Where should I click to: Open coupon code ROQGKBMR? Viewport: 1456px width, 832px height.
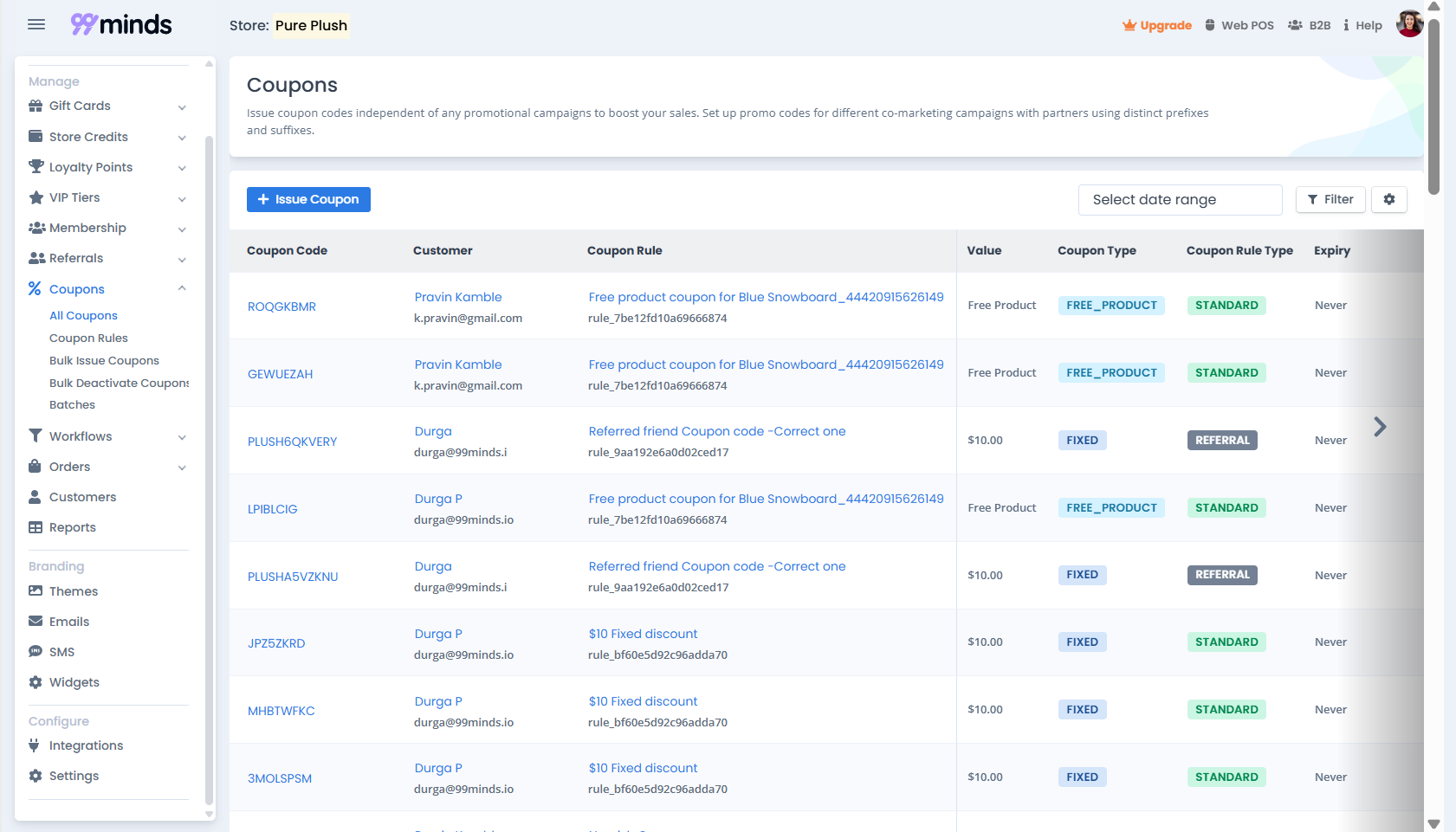(x=281, y=306)
